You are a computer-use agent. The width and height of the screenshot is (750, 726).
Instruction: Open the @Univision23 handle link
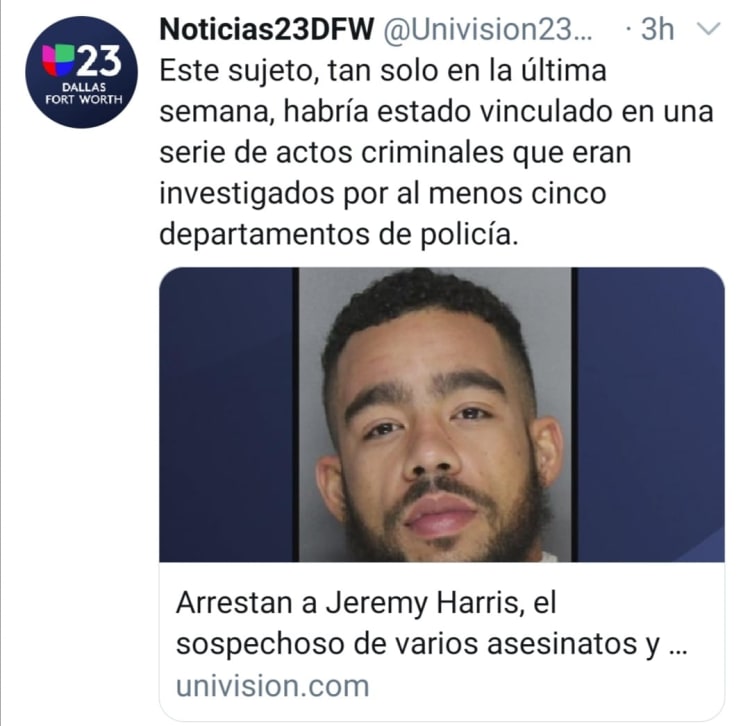(486, 30)
